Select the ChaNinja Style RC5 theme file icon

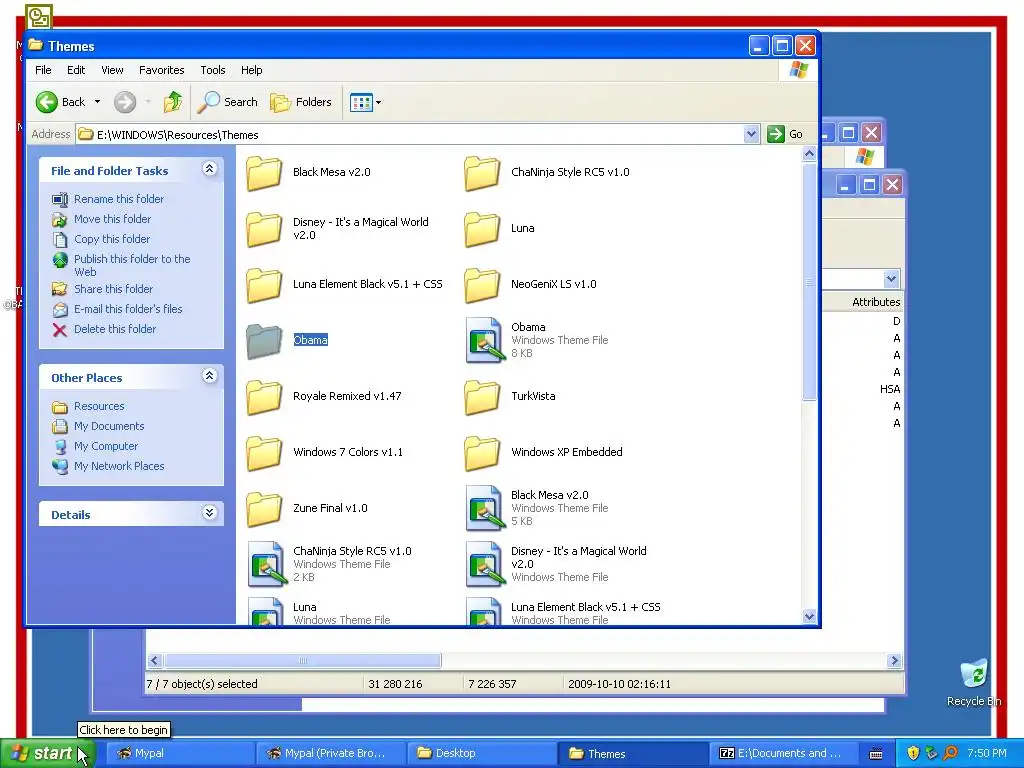267,564
